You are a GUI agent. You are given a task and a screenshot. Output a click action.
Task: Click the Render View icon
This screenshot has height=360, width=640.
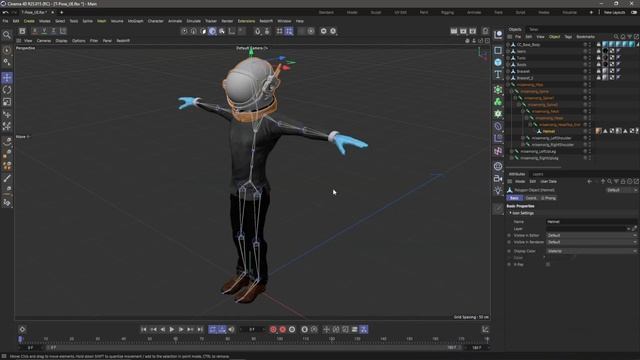click(x=454, y=31)
